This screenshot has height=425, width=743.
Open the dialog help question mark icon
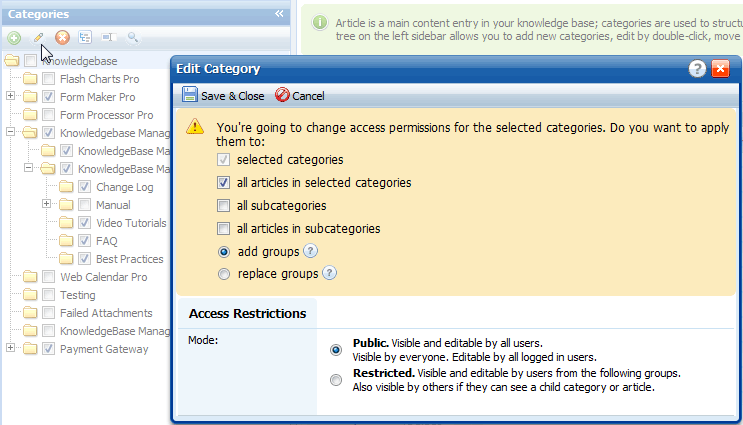click(x=697, y=69)
